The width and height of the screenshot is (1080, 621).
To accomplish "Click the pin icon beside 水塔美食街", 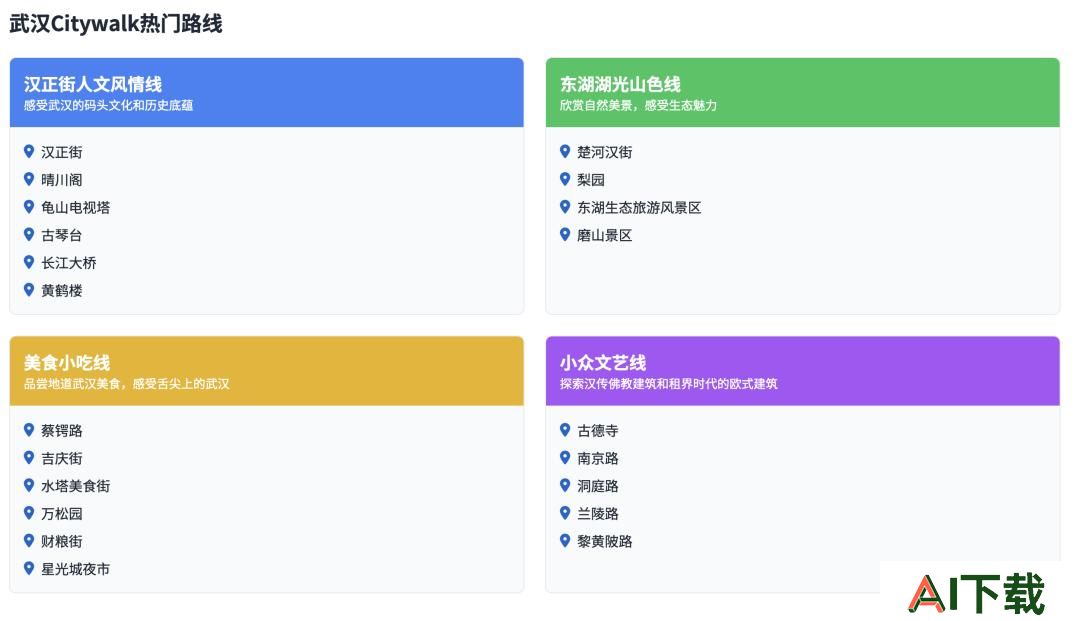I will tap(29, 485).
